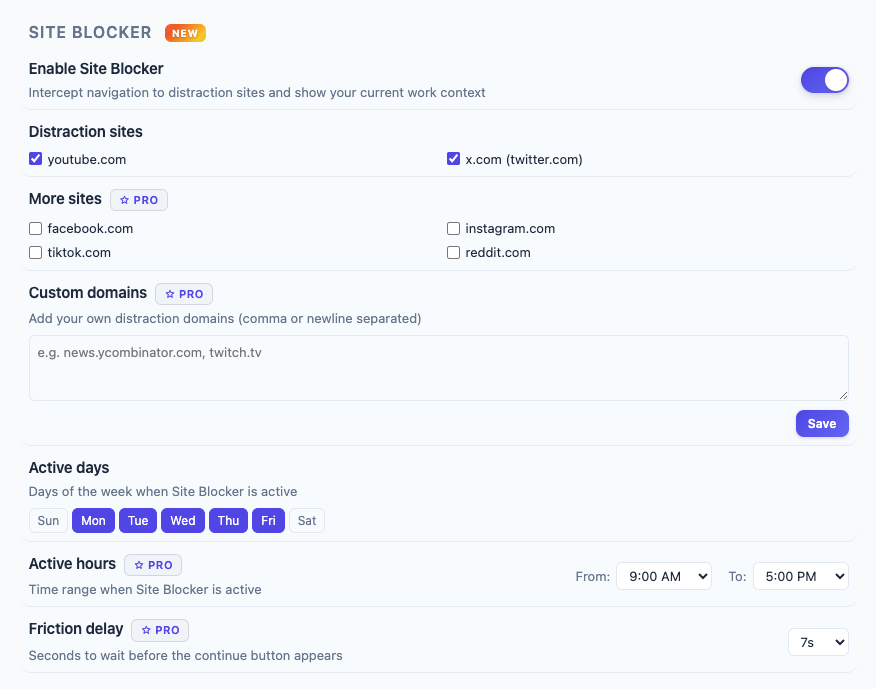The width and height of the screenshot is (876, 689).
Task: Deselect Monday in Active days
Action: click(x=93, y=520)
